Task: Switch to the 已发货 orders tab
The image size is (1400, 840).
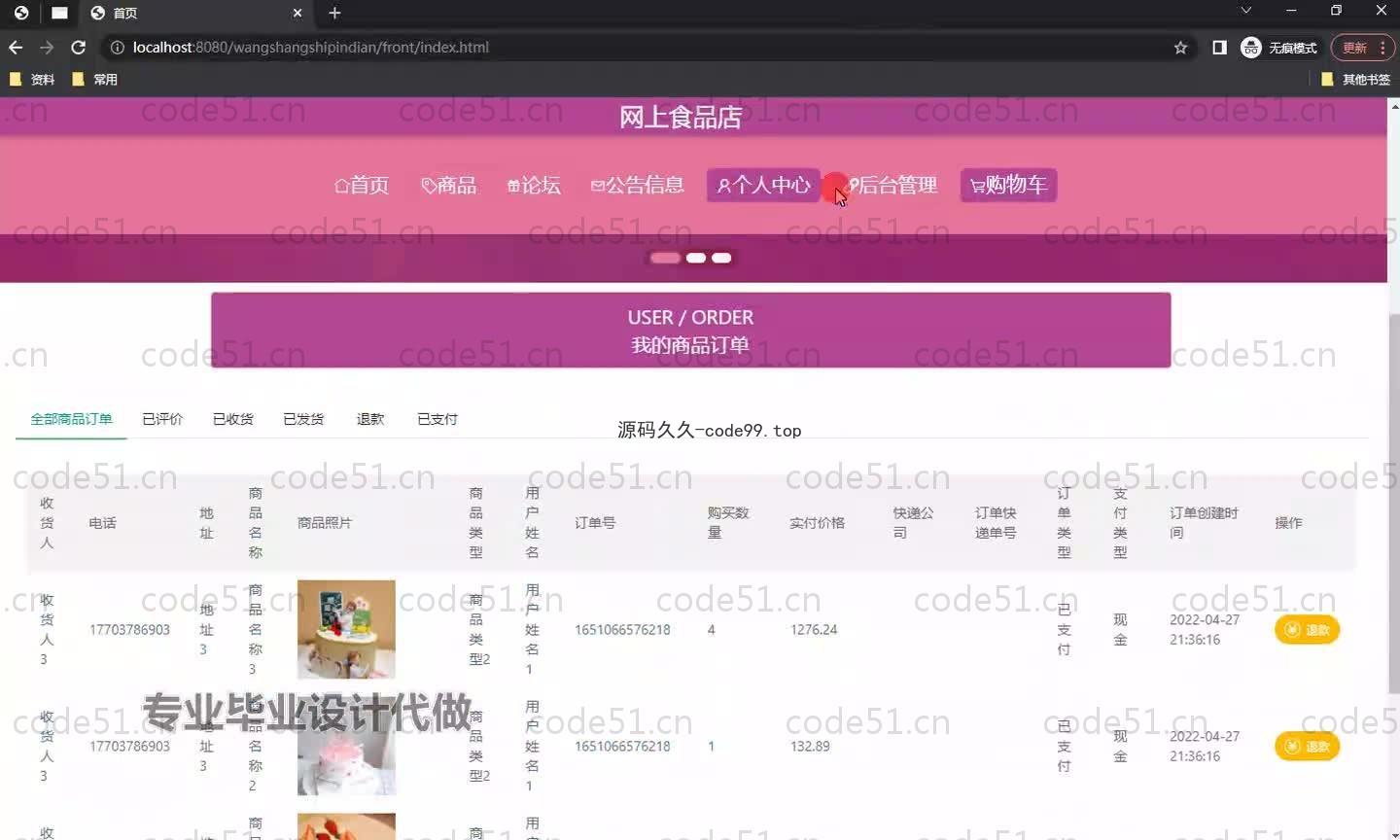Action: [303, 419]
